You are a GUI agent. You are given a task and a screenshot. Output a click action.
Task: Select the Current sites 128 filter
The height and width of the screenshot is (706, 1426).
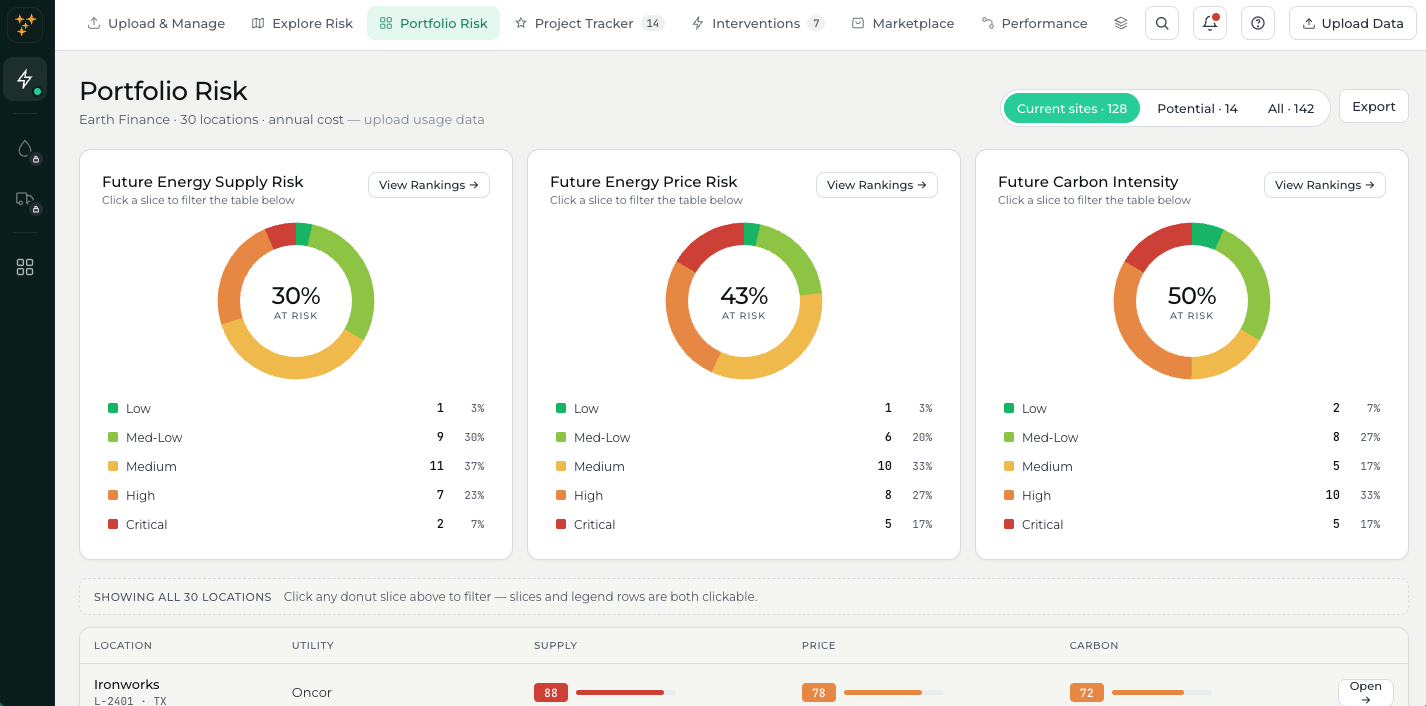1072,108
